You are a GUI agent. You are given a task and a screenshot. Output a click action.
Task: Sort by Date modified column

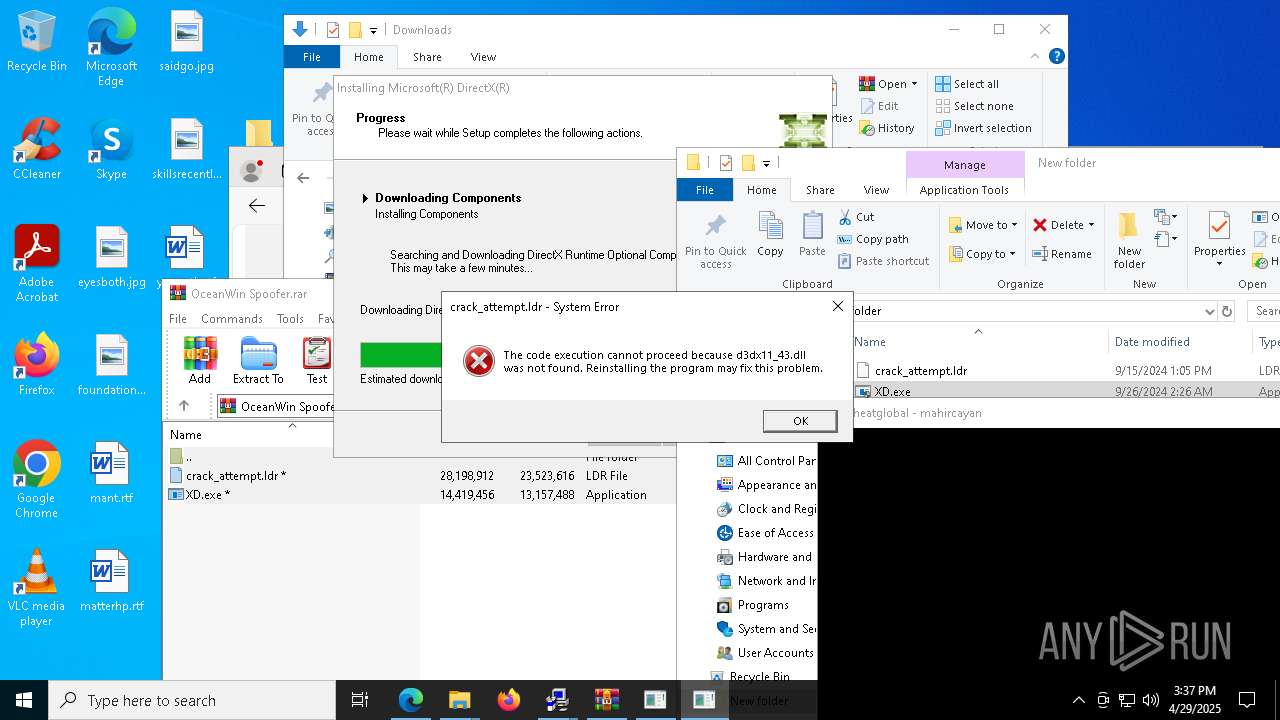coord(1151,342)
